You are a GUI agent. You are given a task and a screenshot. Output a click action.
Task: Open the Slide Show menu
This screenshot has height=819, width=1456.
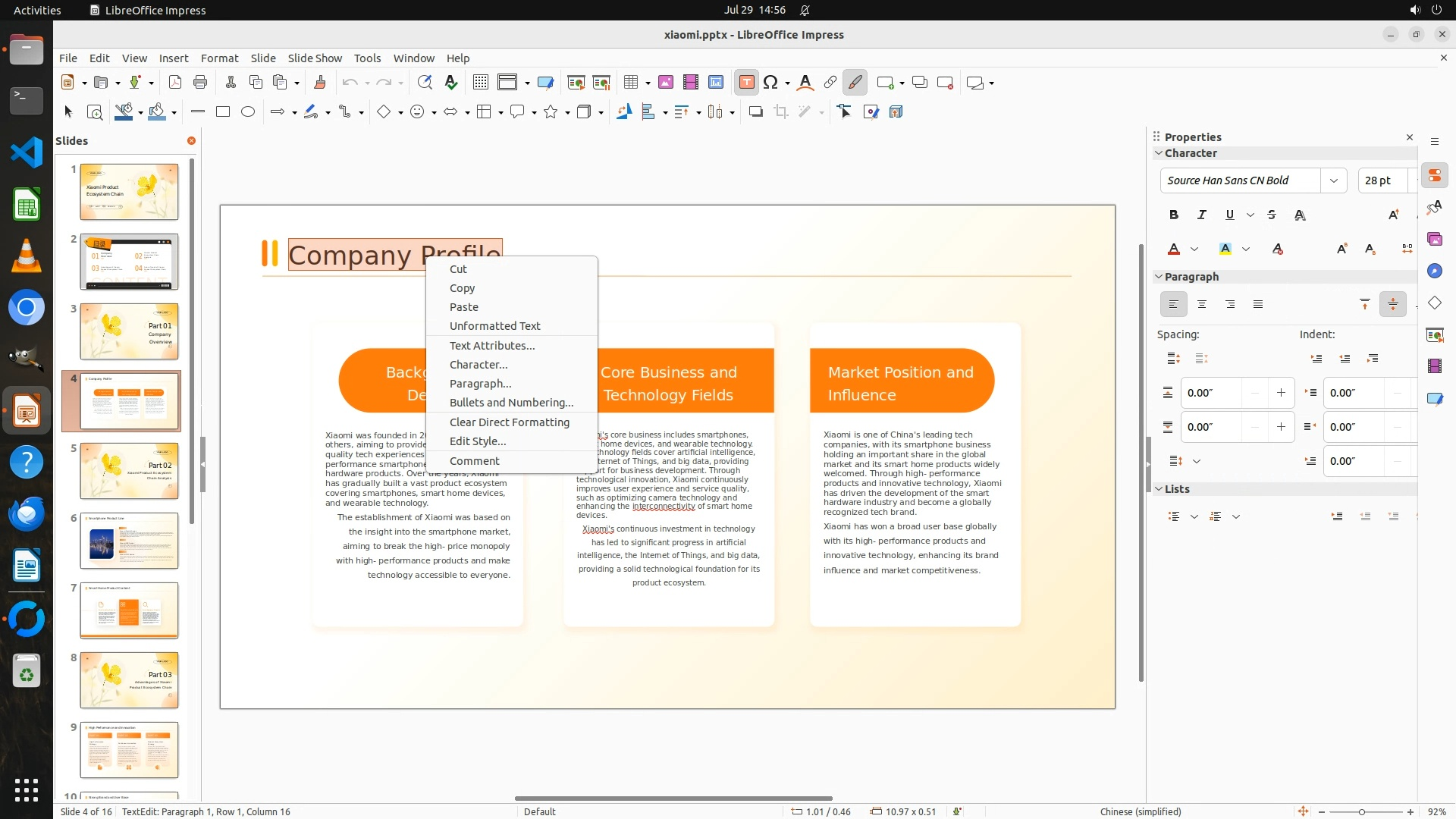[315, 58]
